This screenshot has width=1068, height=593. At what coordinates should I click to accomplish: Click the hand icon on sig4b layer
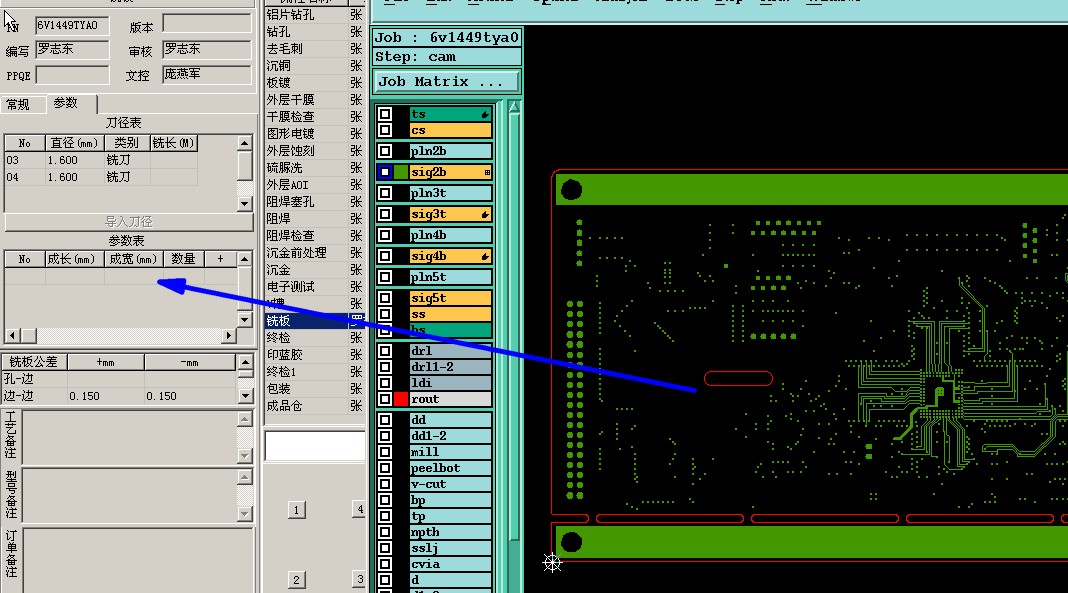pos(485,257)
